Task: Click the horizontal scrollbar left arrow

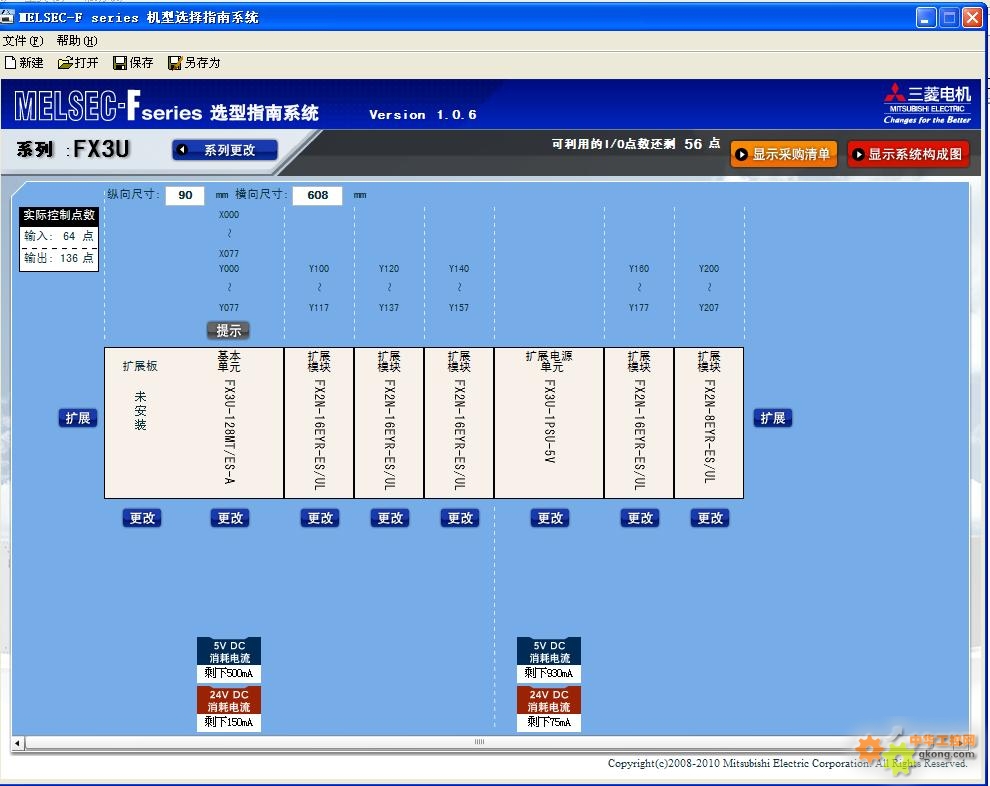Action: [18, 743]
